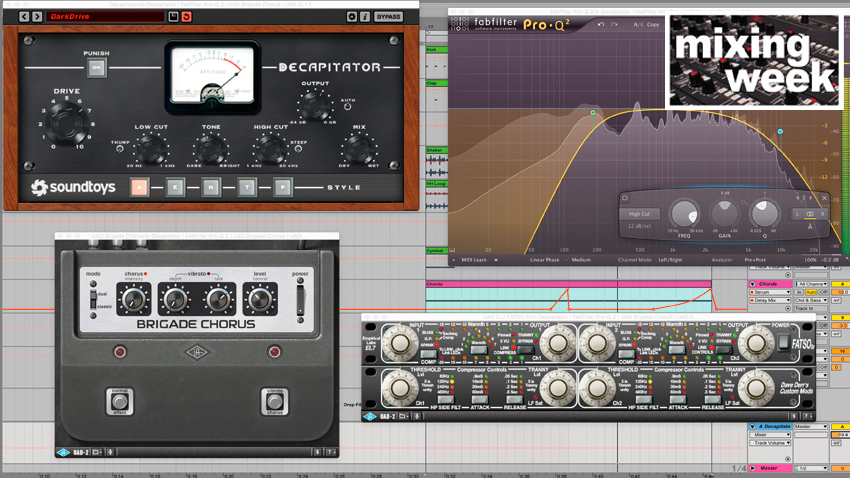Select the green EQ band node
Viewport: 850px width, 478px height.
[593, 113]
